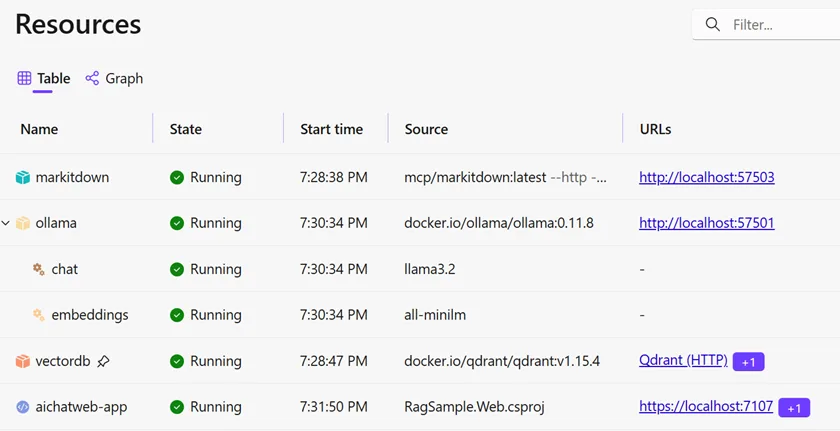
Task: Click the vectordb container icon
Action: (x=23, y=361)
